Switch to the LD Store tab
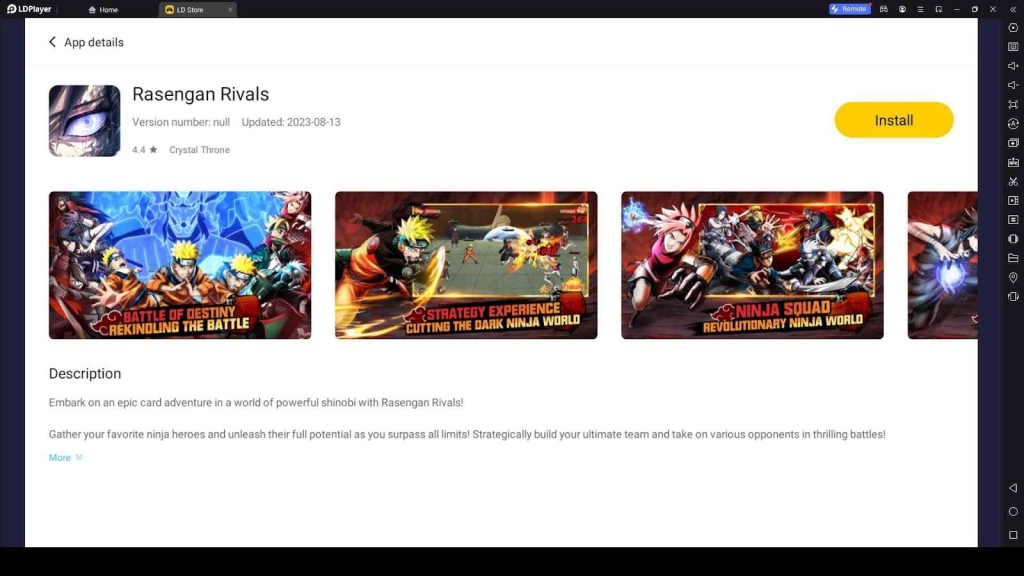 click(x=189, y=10)
